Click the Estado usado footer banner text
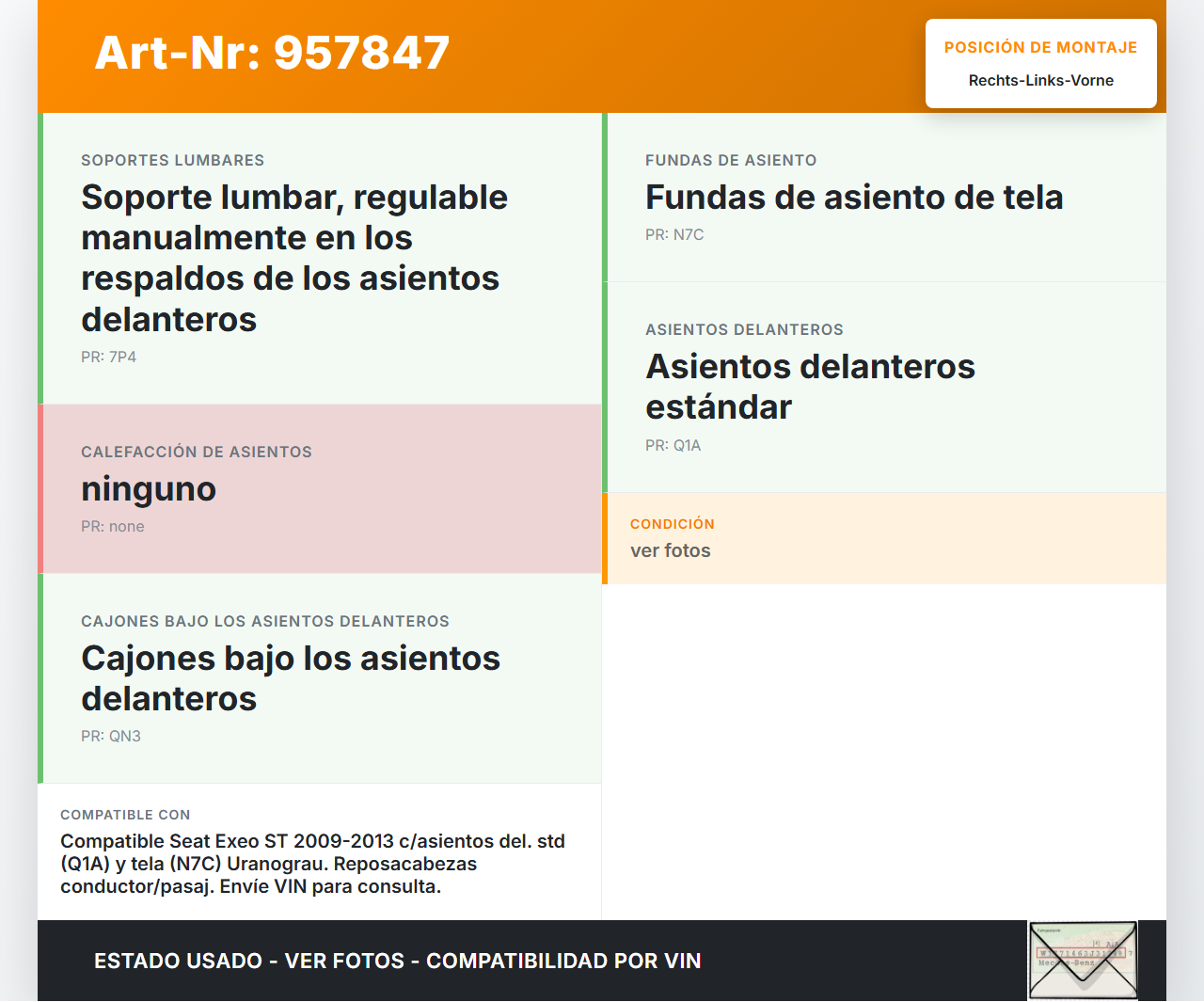This screenshot has width=1204, height=1002. click(397, 961)
